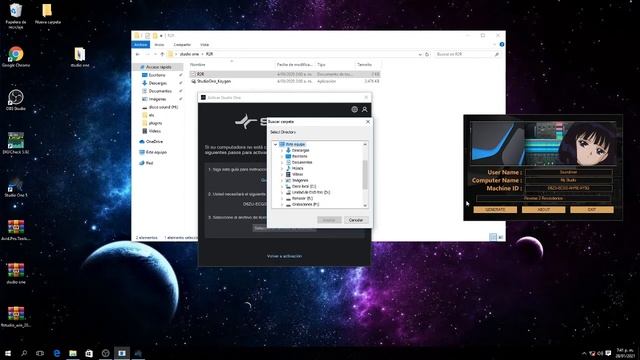Click the User Name field in keygen

(x=569, y=172)
